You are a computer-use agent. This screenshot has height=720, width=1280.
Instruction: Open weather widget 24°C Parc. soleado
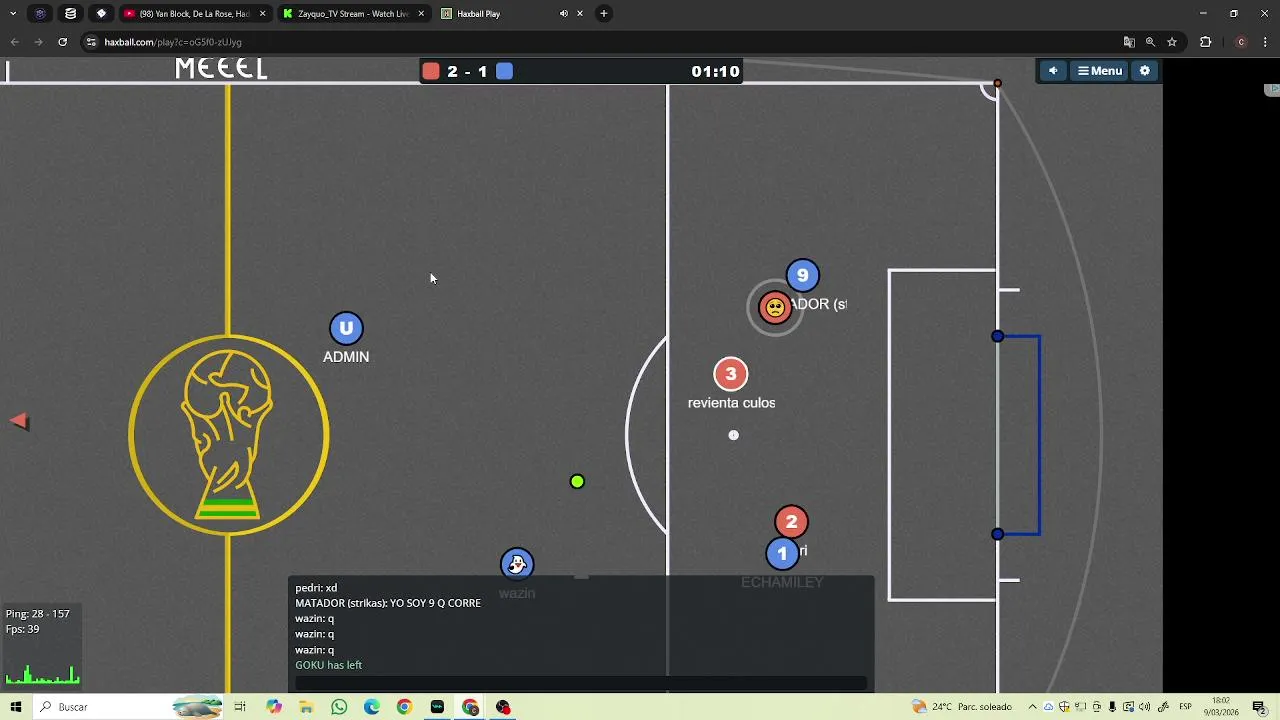point(961,707)
